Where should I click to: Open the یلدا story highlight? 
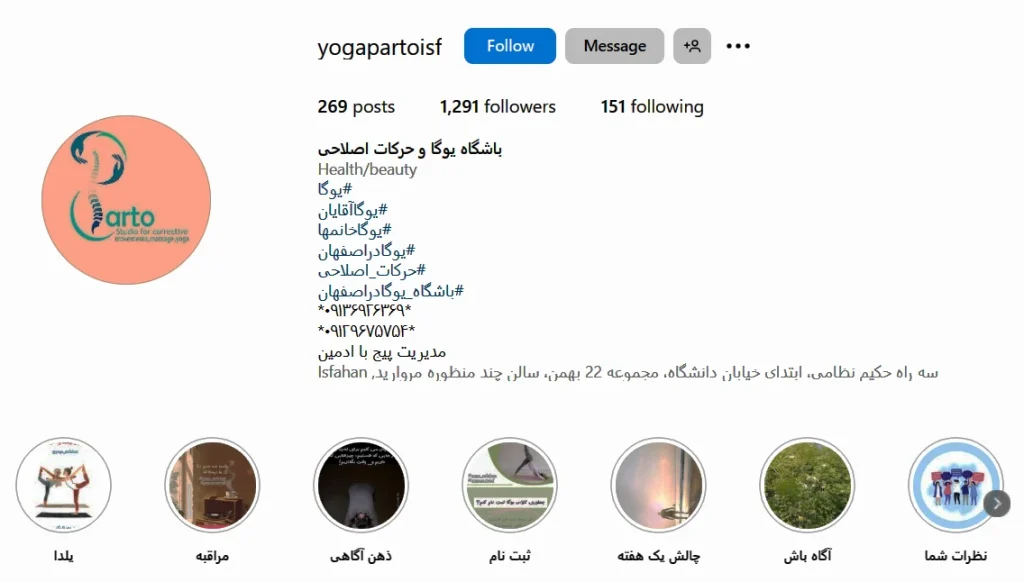point(63,485)
